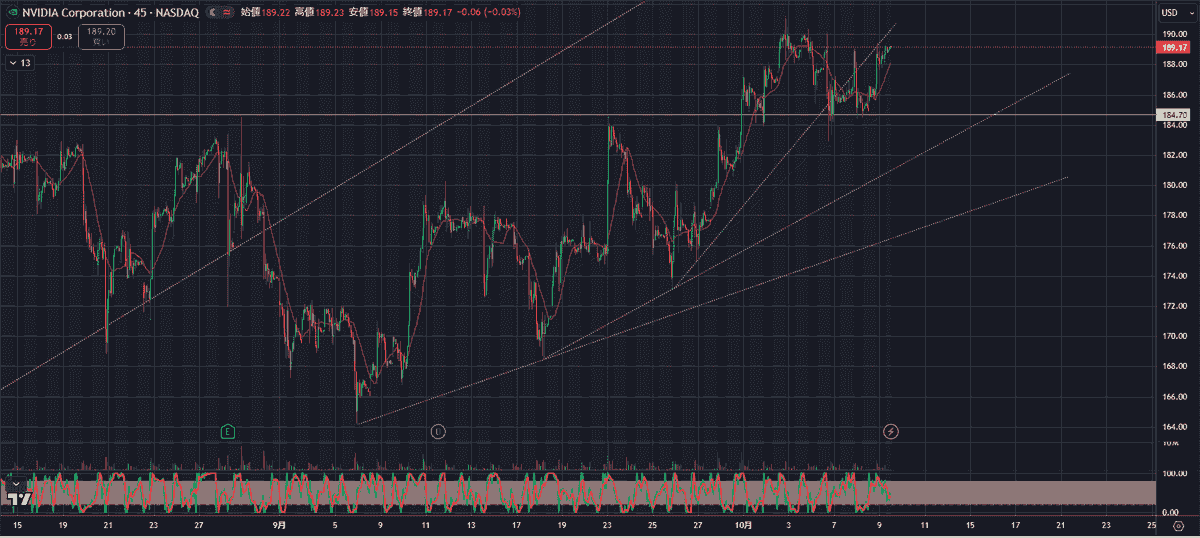Screen dimensions: 1200x538
Task: Expand the indicator legend showing 13
Action: point(20,63)
